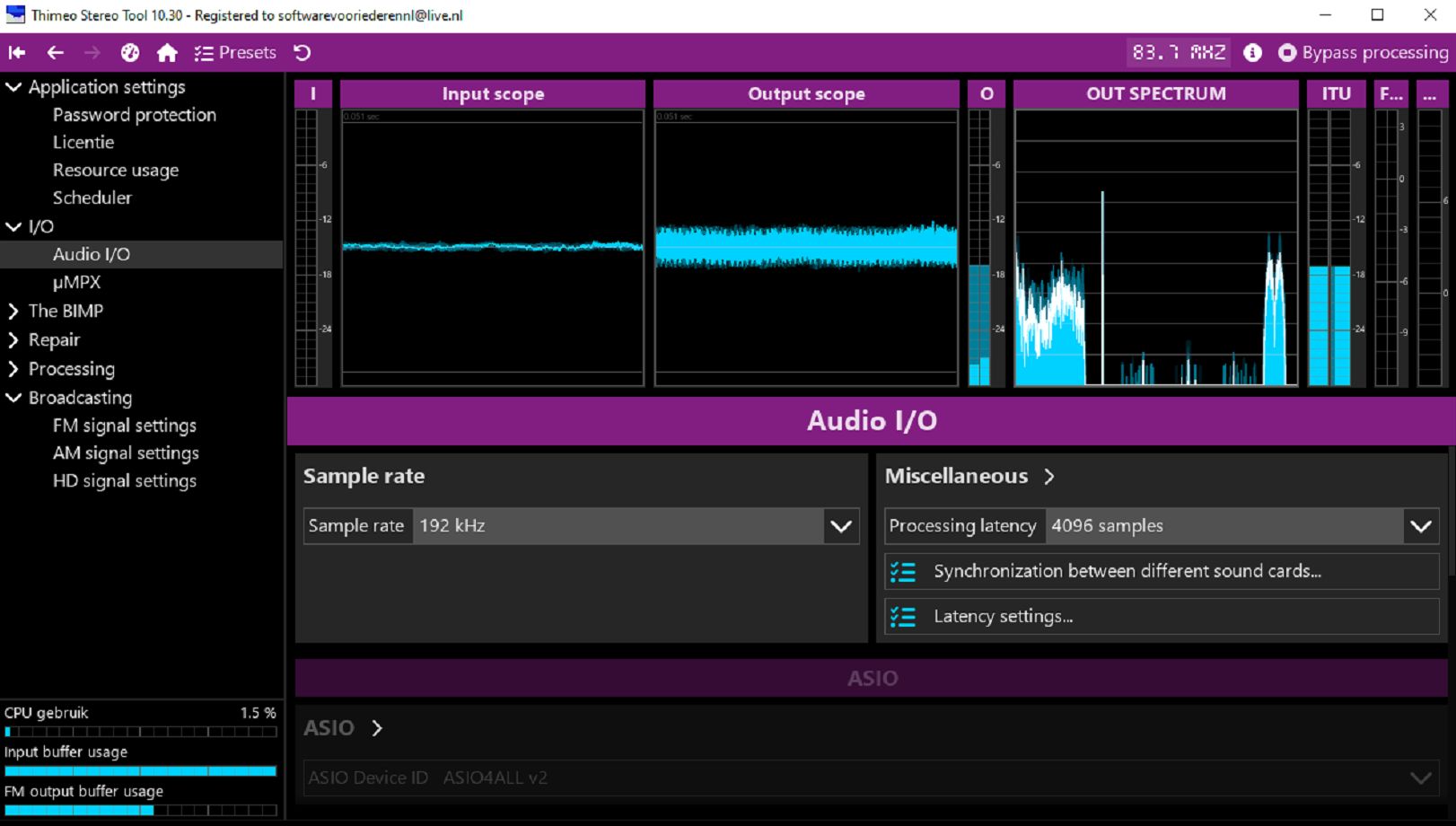
Task: Go to the home icon
Action: [x=167, y=53]
